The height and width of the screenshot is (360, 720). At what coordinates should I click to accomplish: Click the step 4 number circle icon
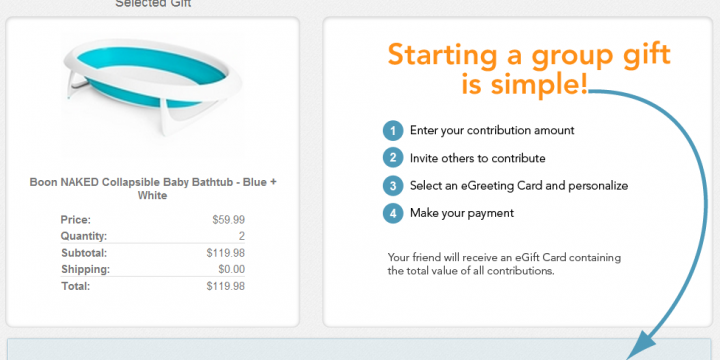click(393, 214)
